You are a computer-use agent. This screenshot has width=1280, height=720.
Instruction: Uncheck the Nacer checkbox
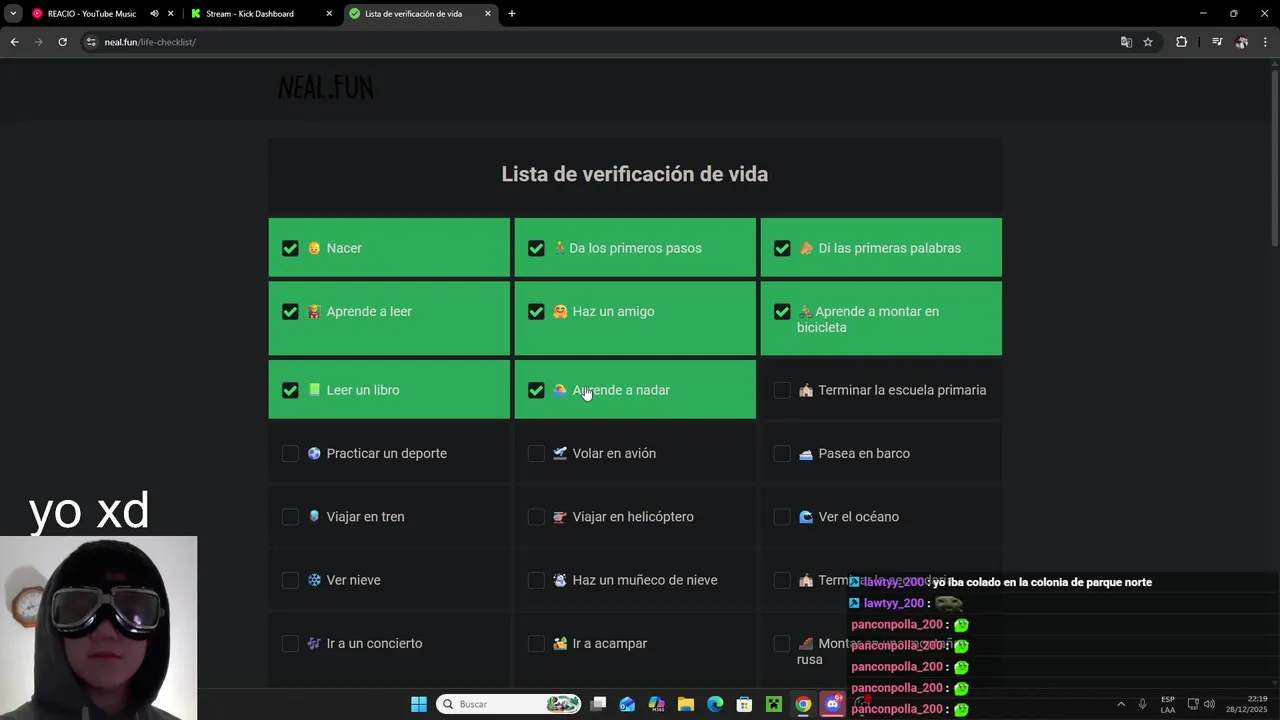point(290,248)
